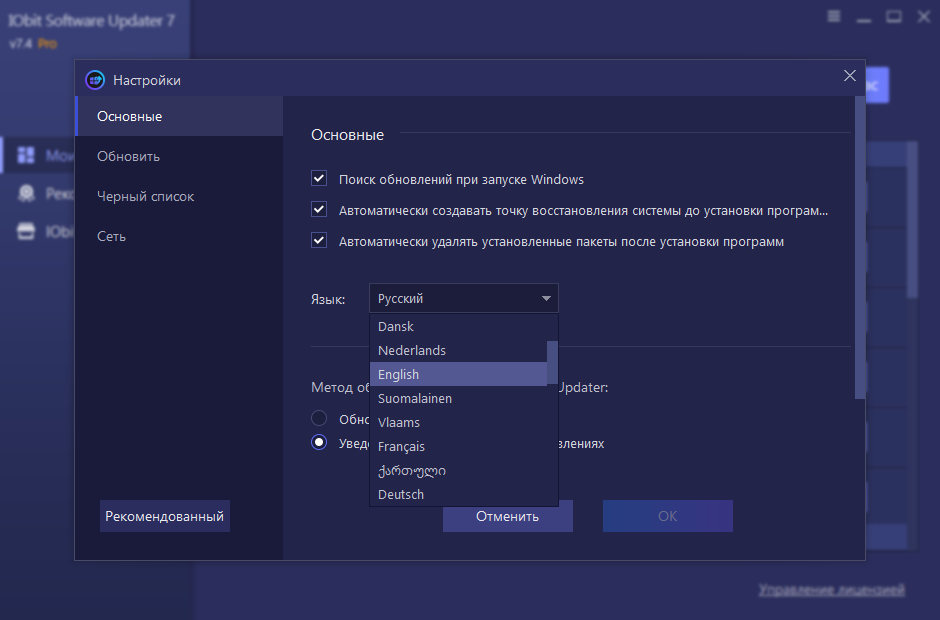Click the IObit Updater logo in Settings title

click(x=95, y=80)
